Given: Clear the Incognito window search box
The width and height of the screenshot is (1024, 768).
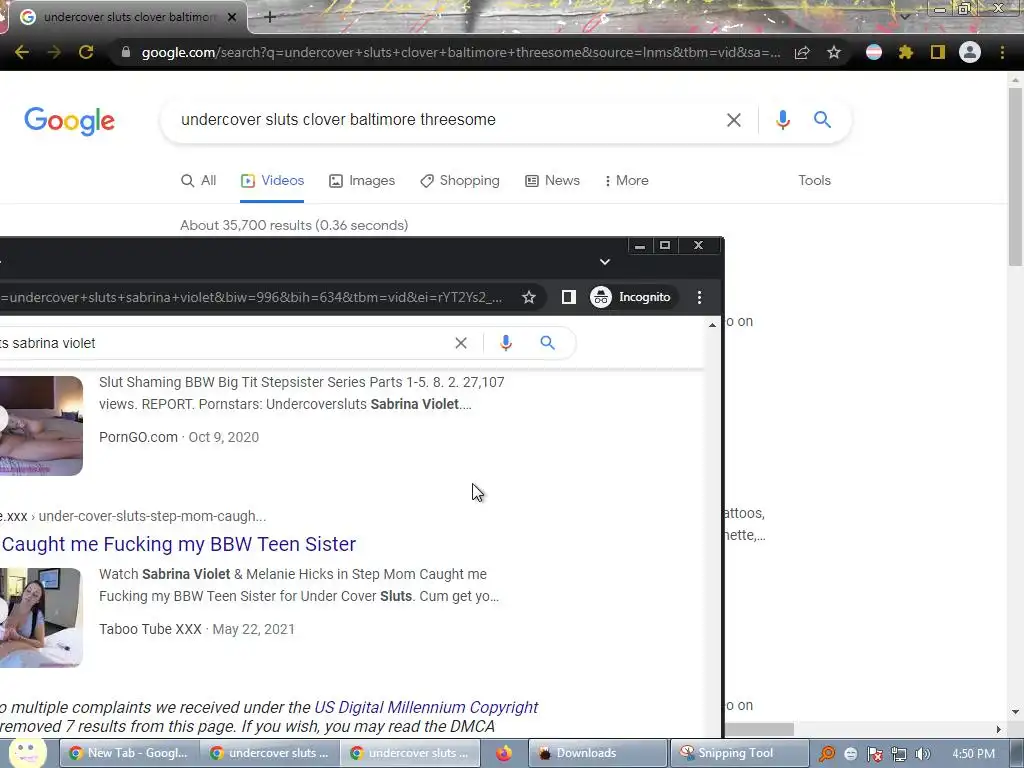Looking at the screenshot, I should point(461,344).
